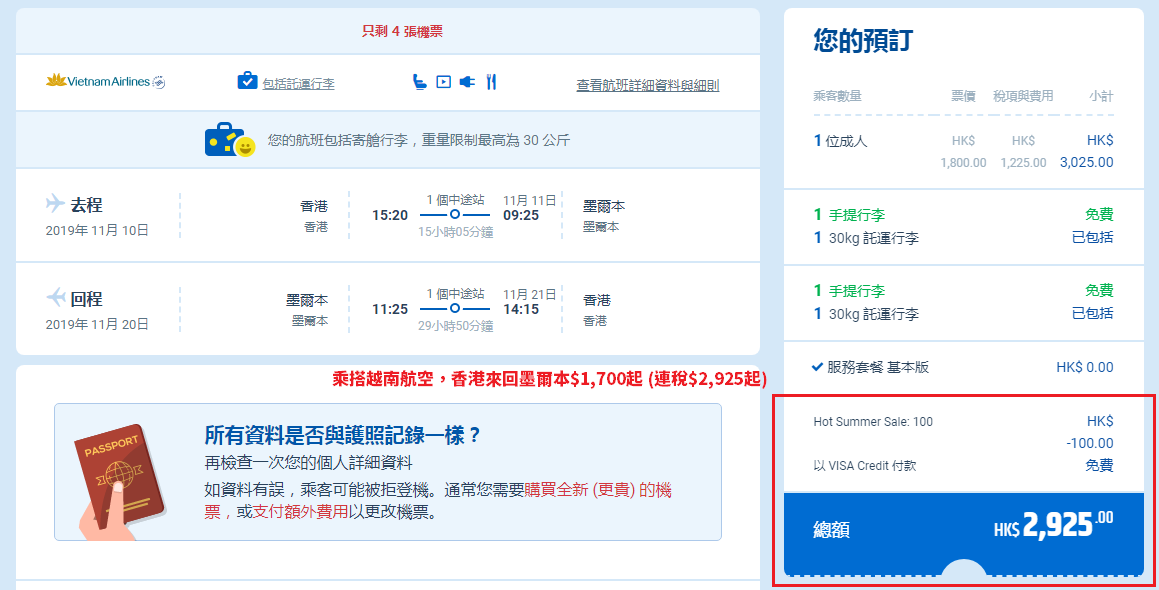Click the power outlet amenity icon
1159x590 pixels.
[467, 82]
